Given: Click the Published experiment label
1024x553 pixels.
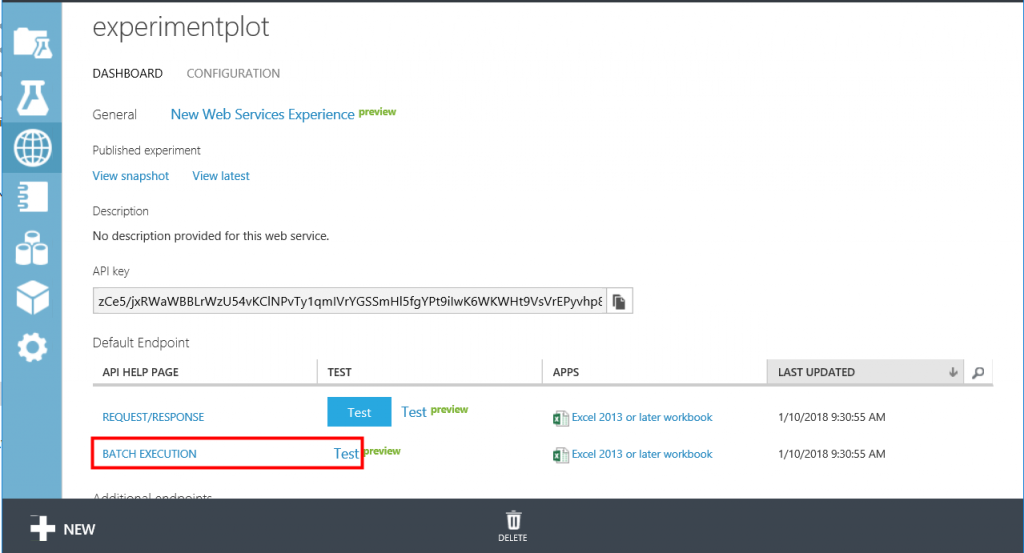Looking at the screenshot, I should 146,150.
